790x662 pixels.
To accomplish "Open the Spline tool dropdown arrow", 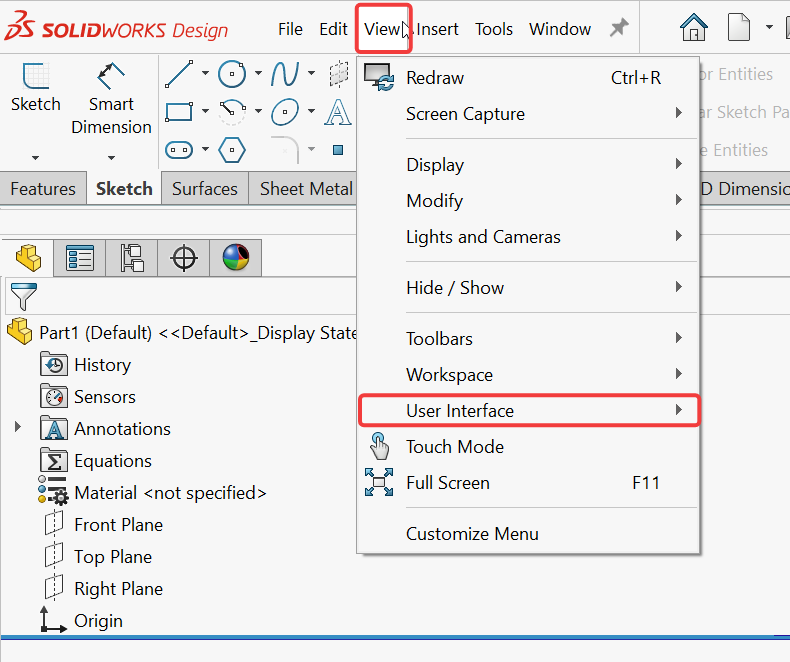I will [x=311, y=74].
